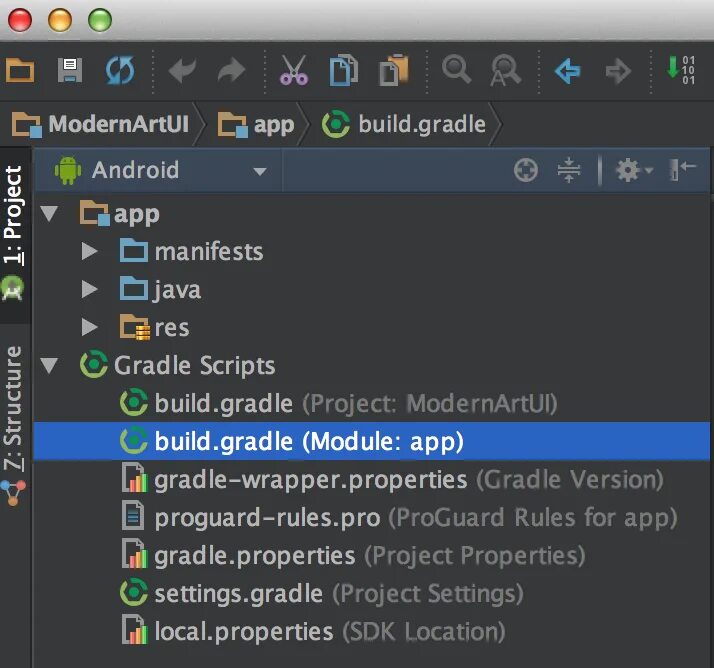Select proguard-rules.pro file

(372, 517)
